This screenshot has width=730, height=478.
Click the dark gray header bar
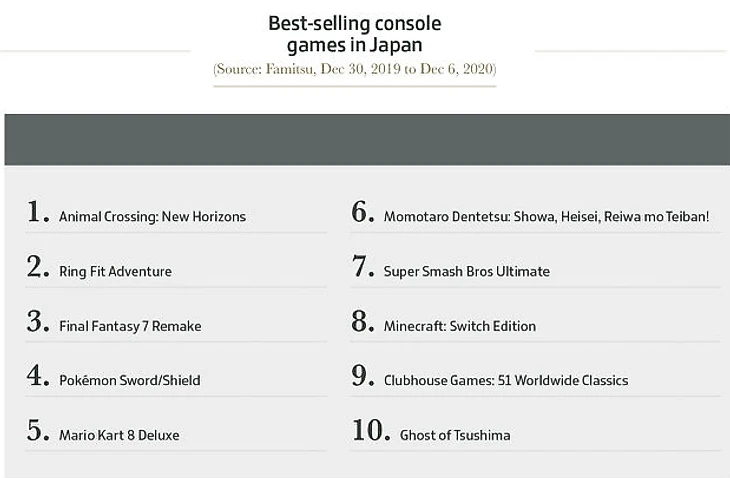click(366, 140)
